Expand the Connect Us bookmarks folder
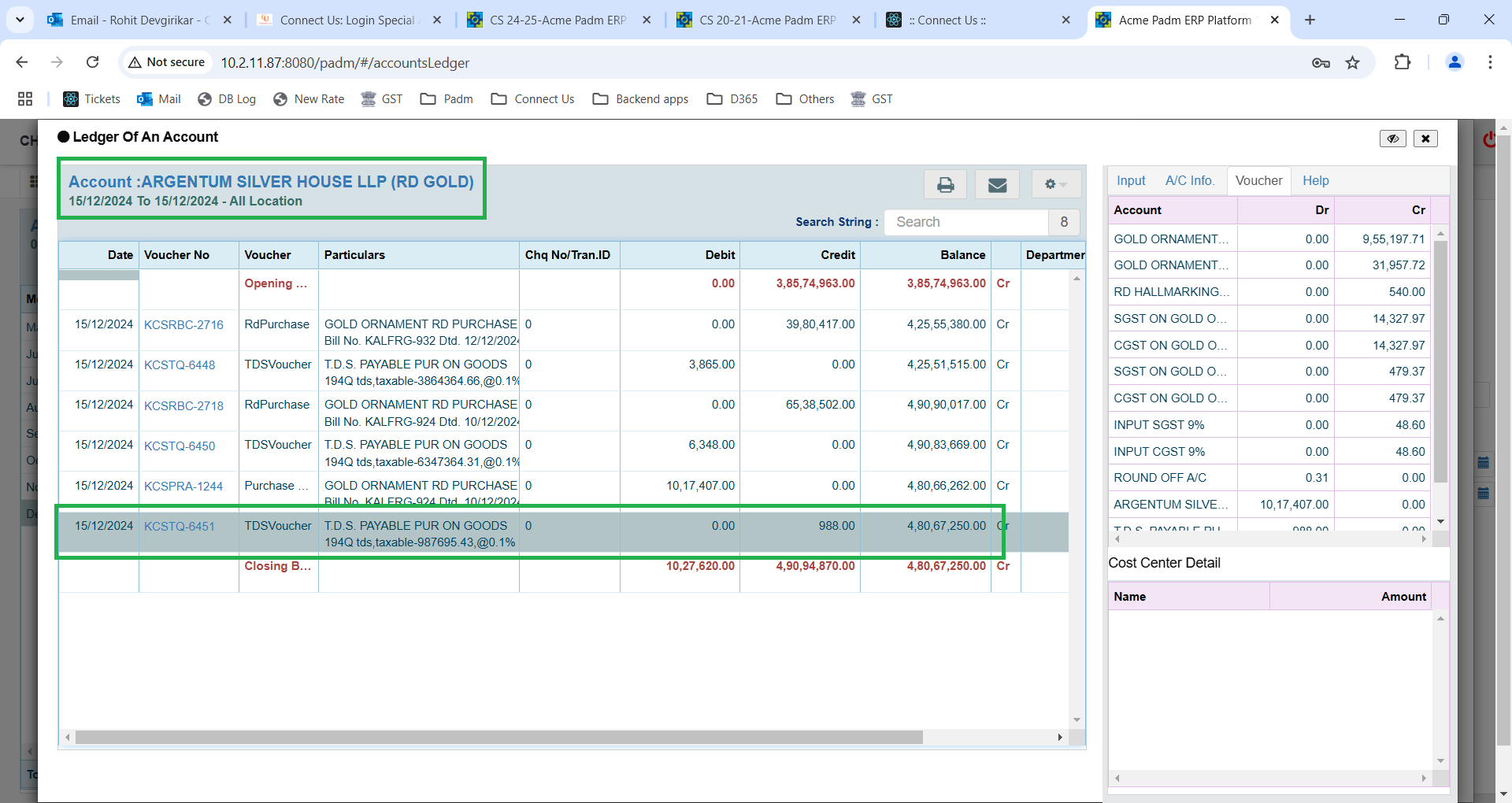The width and height of the screenshot is (1512, 803). pyautogui.click(x=533, y=98)
